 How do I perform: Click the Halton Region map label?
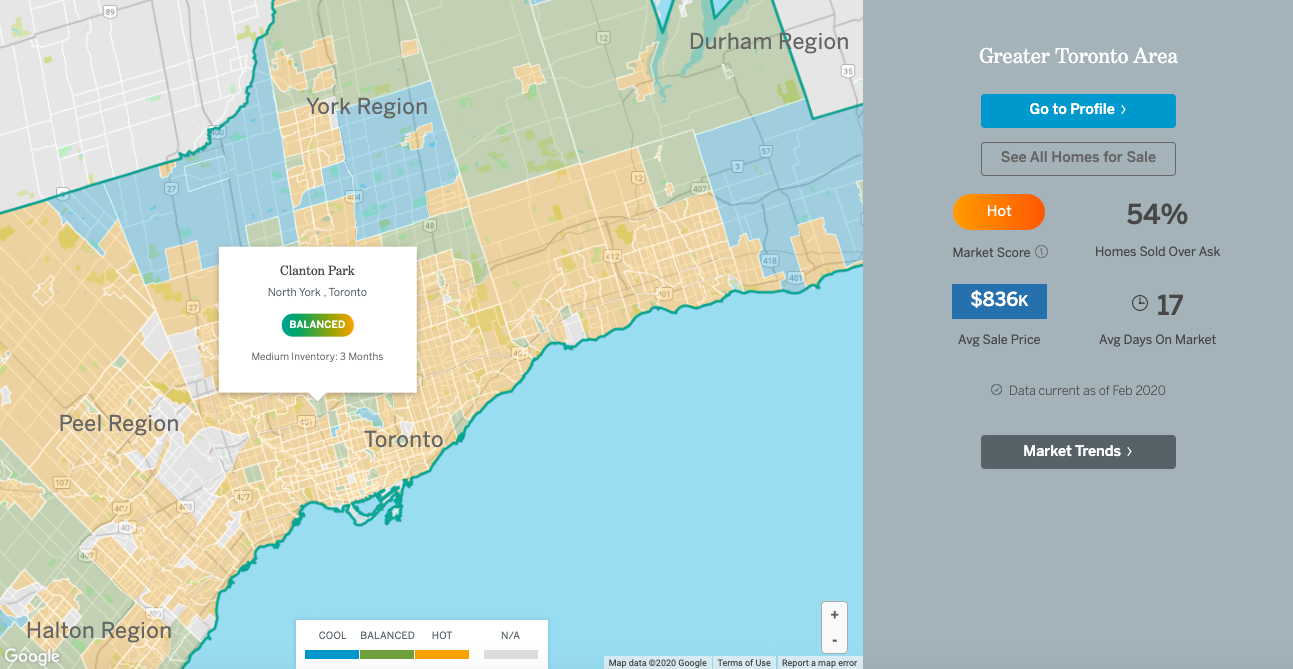(99, 631)
